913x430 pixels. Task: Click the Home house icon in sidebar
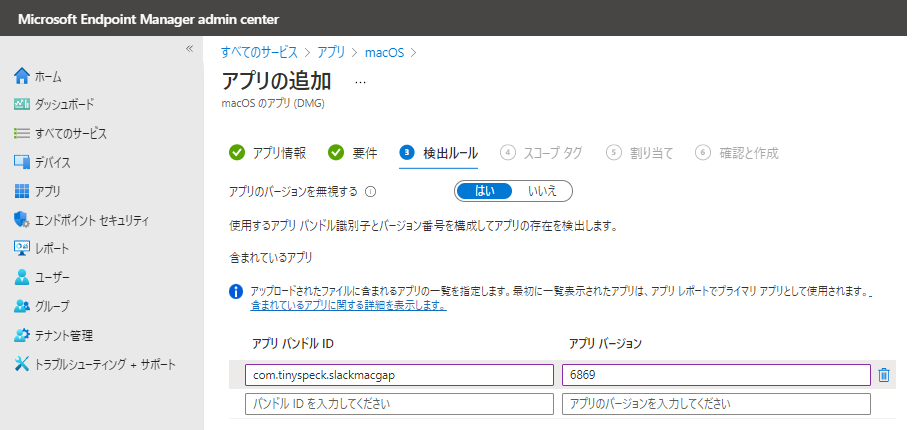22,76
